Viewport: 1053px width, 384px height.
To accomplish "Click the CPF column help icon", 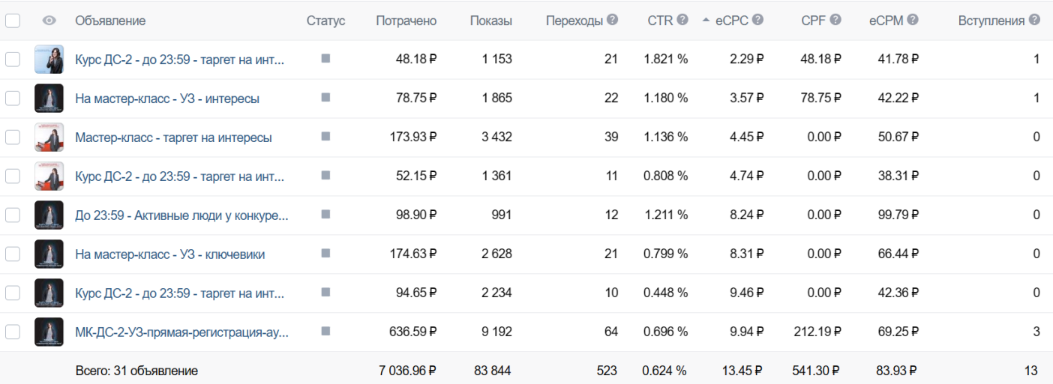I will [835, 20].
